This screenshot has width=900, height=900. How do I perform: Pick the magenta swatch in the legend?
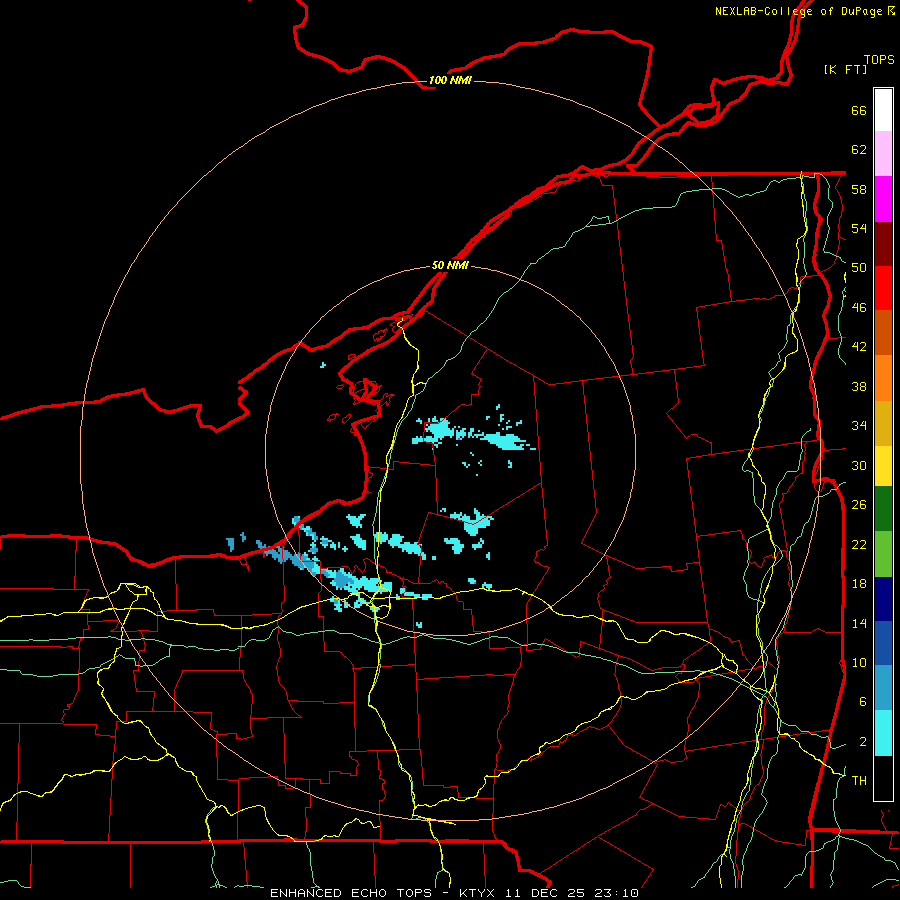click(883, 199)
